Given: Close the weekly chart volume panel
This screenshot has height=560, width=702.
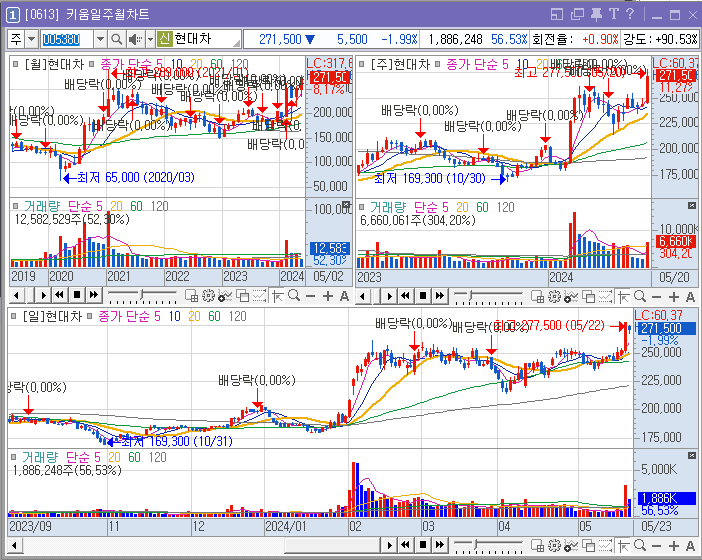Looking at the screenshot, I should click(x=692, y=205).
